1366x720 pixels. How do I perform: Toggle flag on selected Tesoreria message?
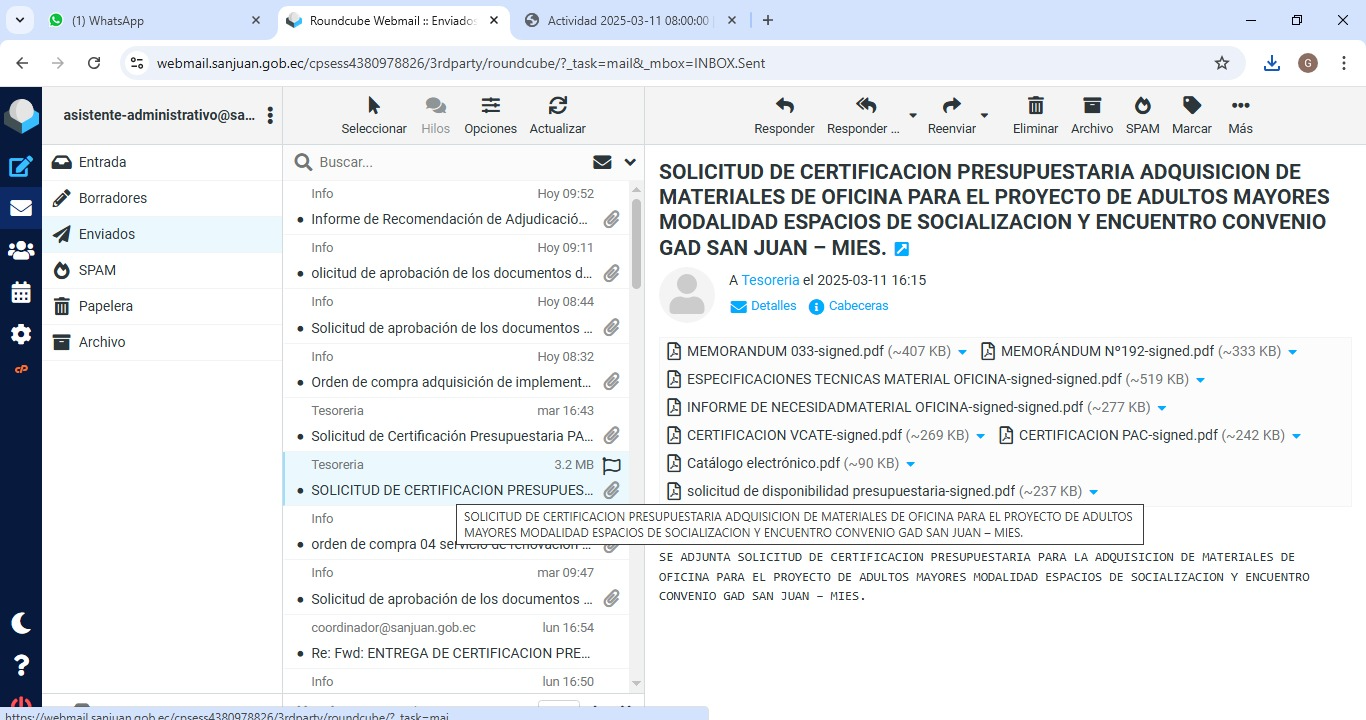click(x=612, y=465)
